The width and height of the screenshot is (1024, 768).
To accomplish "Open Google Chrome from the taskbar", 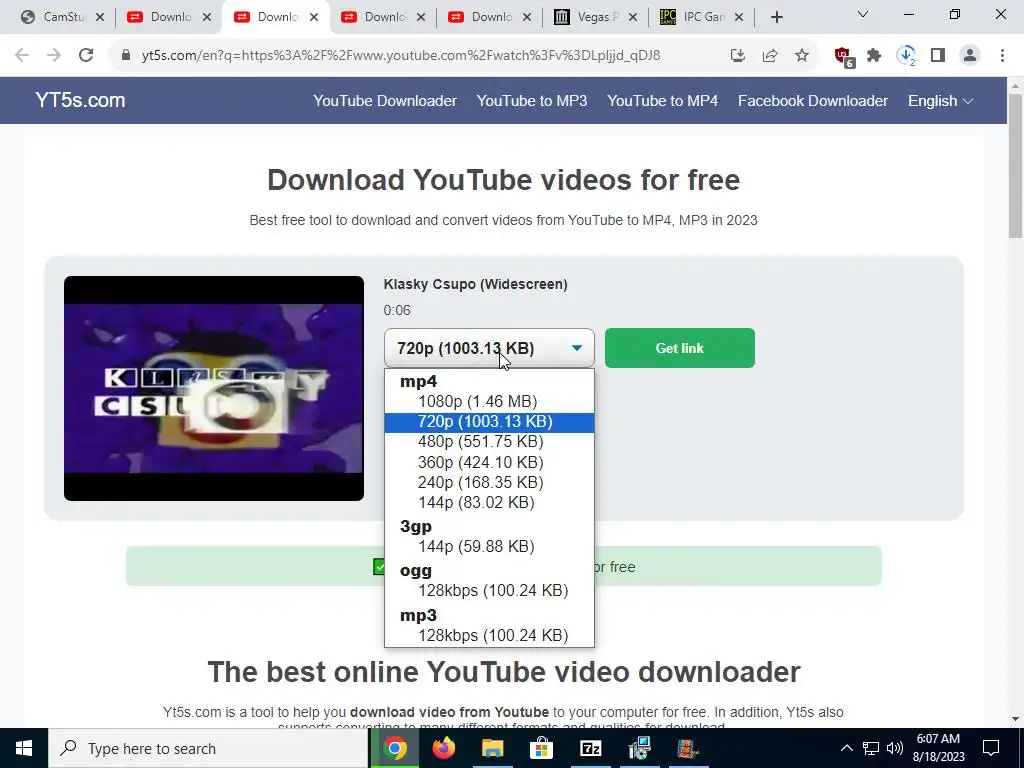I will coord(394,748).
